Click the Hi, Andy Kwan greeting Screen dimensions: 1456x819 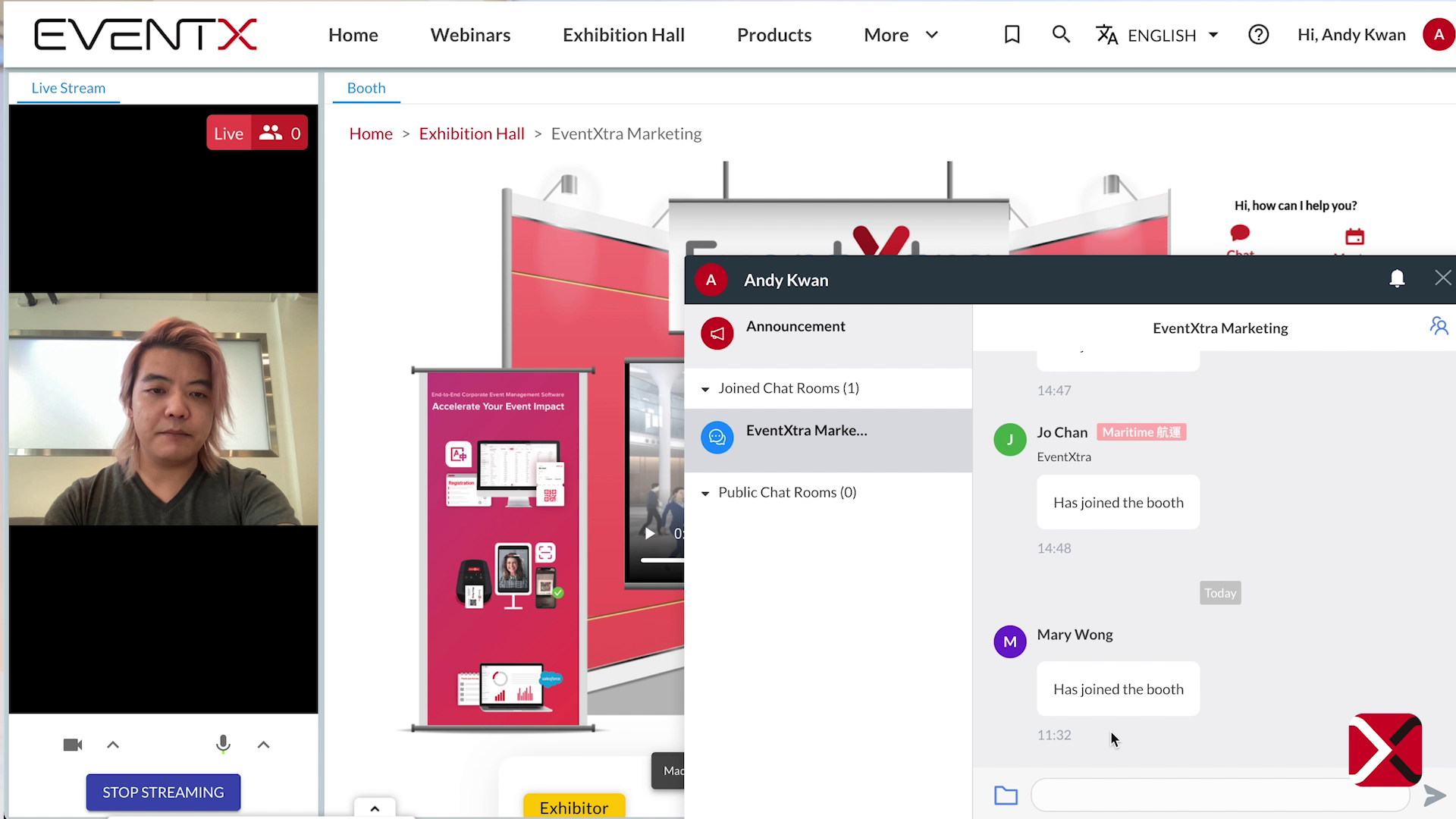[1351, 35]
